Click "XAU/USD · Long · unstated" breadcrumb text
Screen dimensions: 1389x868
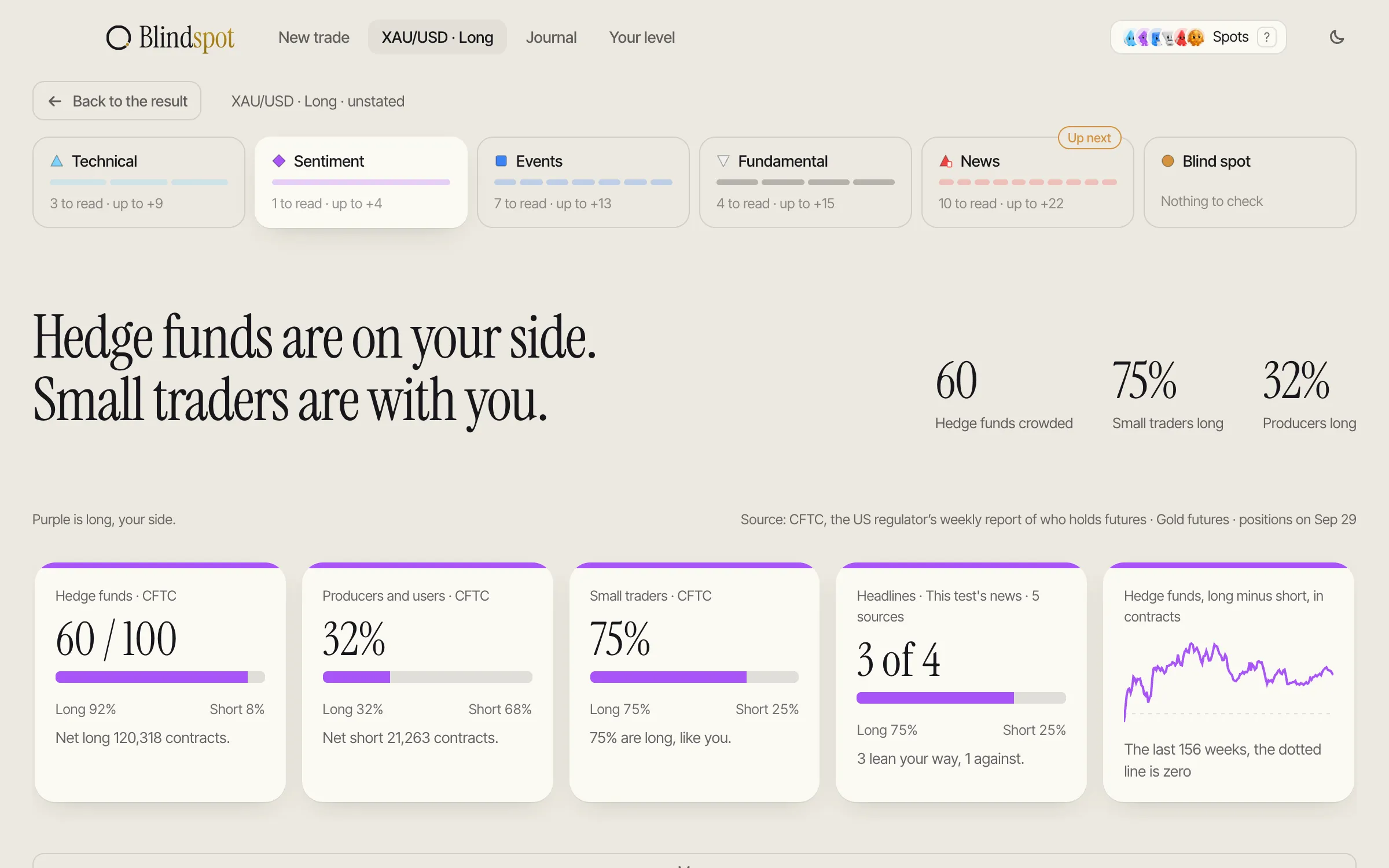(x=318, y=102)
